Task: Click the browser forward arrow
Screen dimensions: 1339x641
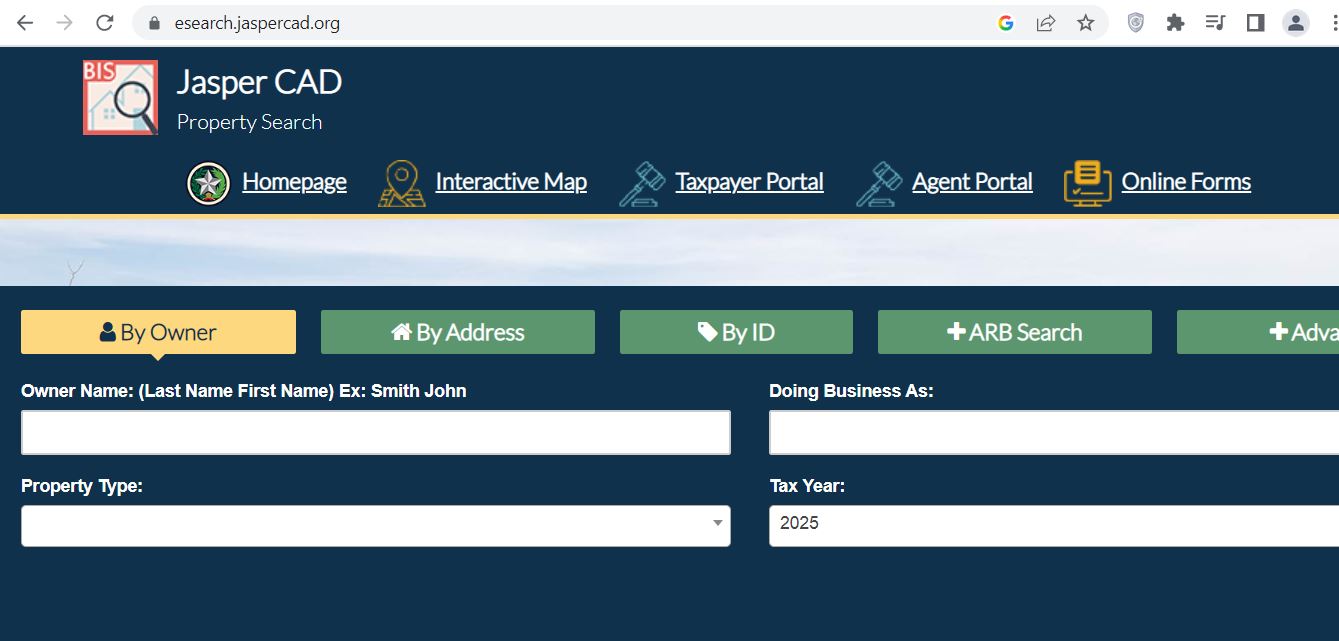Action: 65,23
